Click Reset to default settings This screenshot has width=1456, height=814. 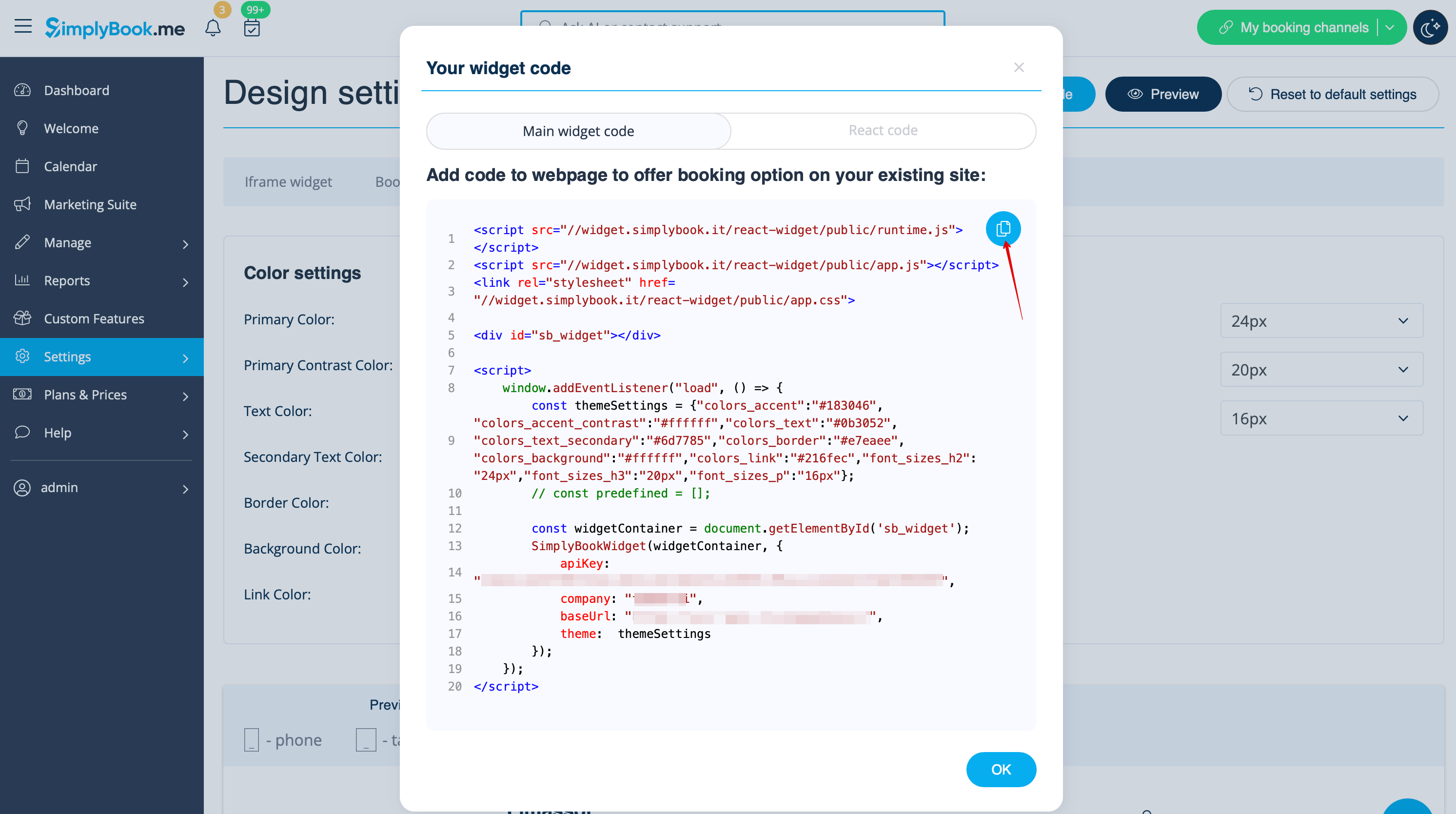[x=1332, y=95]
